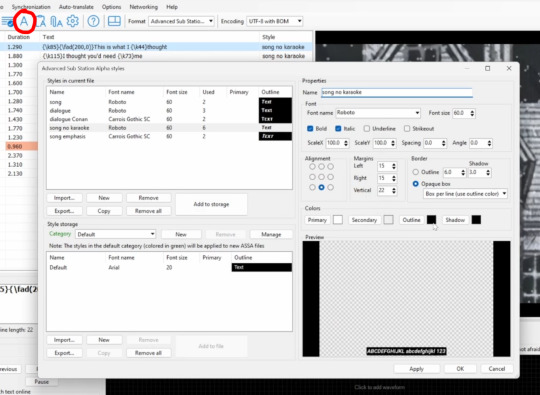Click the Help question mark icon
This screenshot has width=540, height=395.
point(93,21)
